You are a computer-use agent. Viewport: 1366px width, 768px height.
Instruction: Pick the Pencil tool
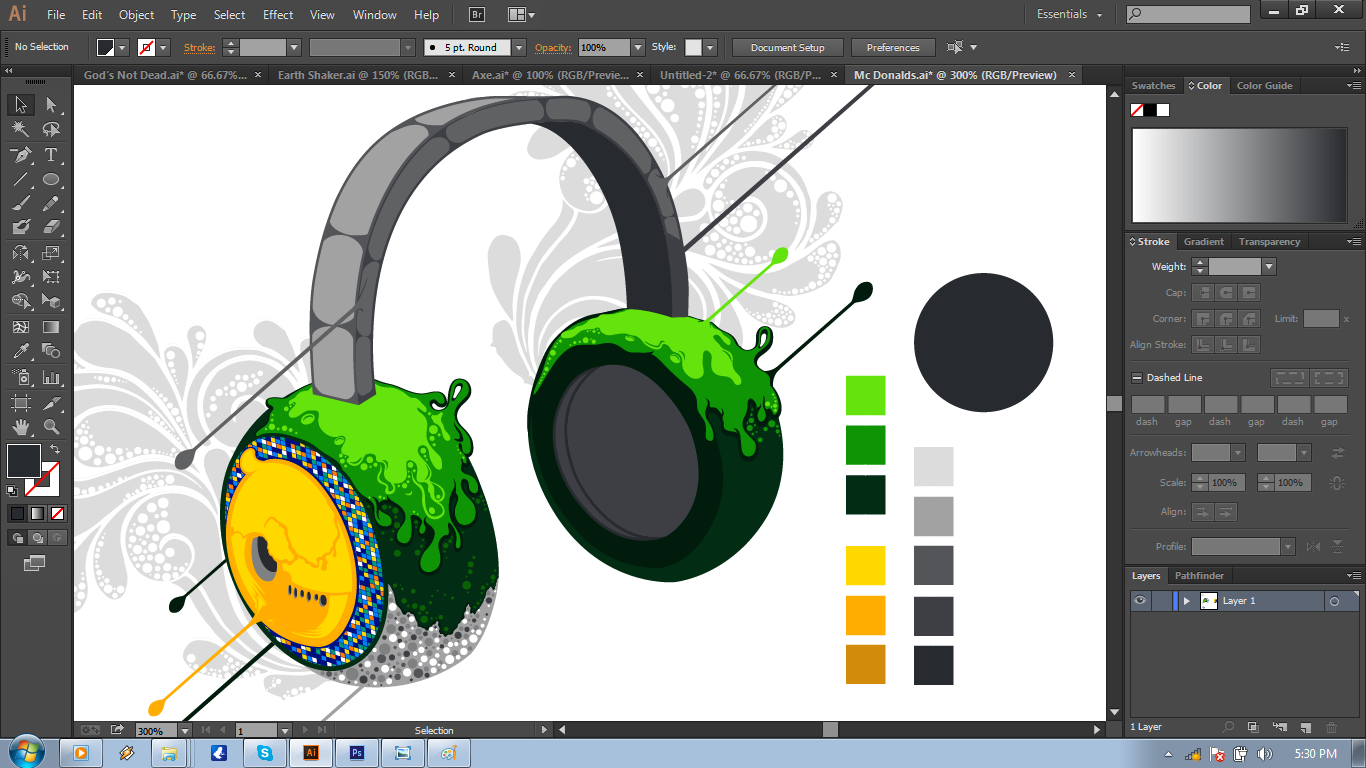[51, 204]
